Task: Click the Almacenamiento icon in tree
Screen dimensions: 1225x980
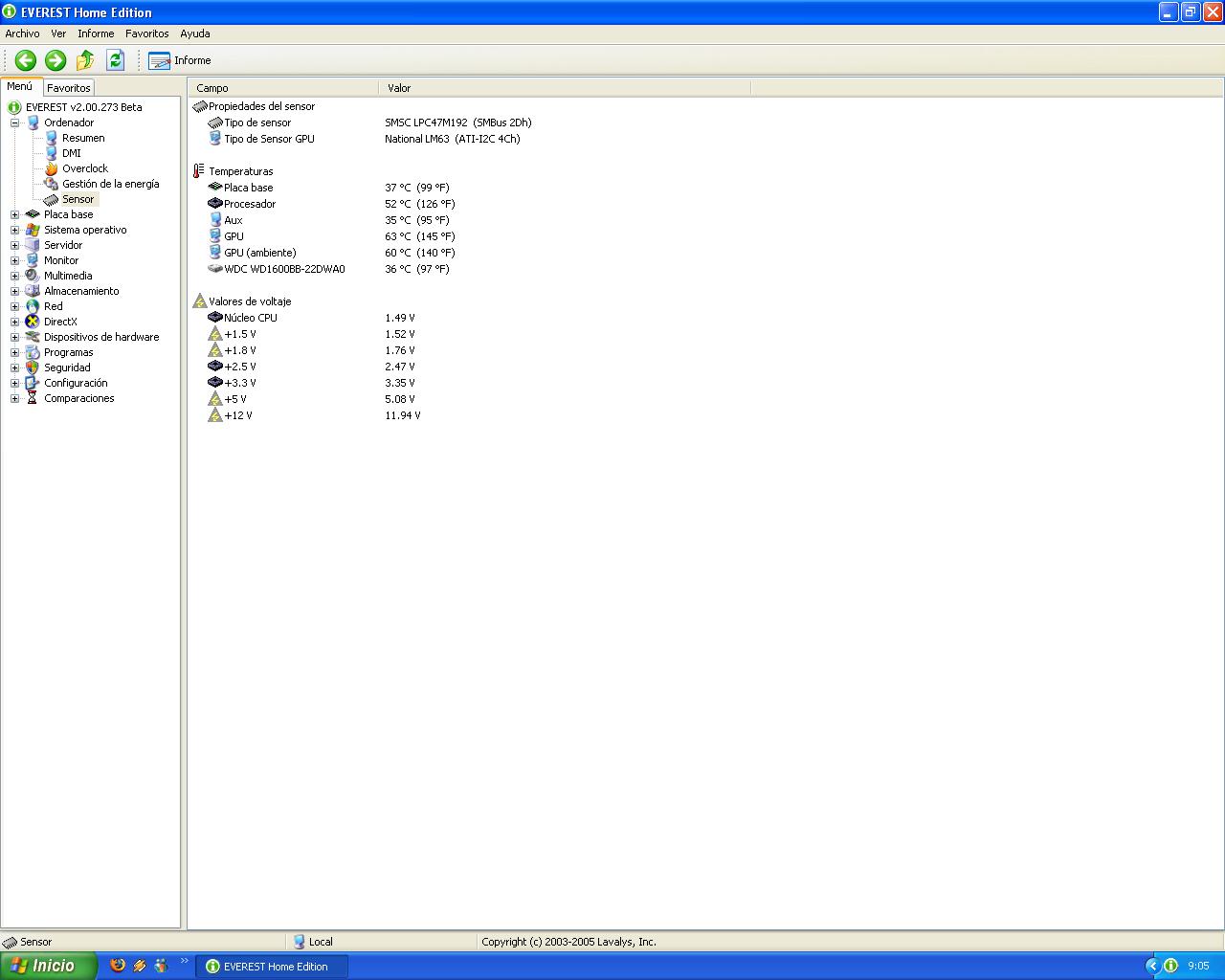Action: pos(33,291)
